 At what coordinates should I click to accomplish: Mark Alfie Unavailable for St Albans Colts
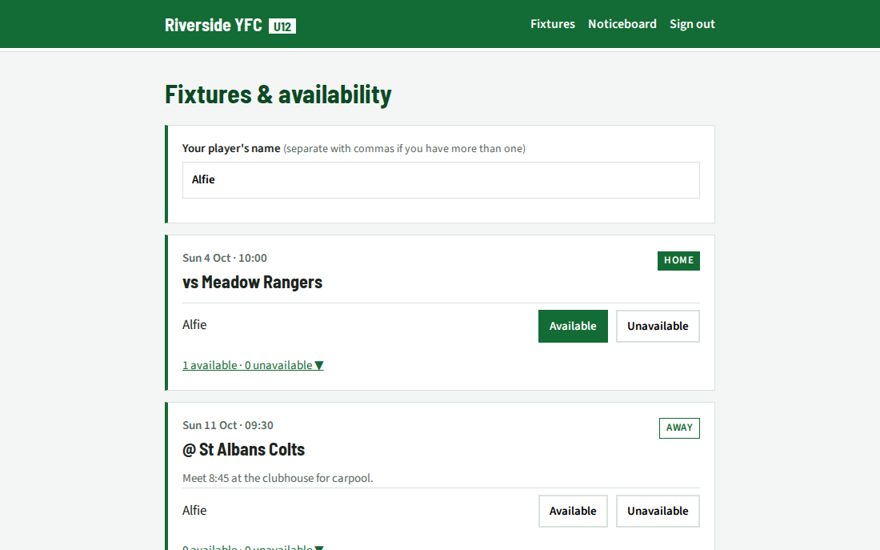pyautogui.click(x=658, y=511)
